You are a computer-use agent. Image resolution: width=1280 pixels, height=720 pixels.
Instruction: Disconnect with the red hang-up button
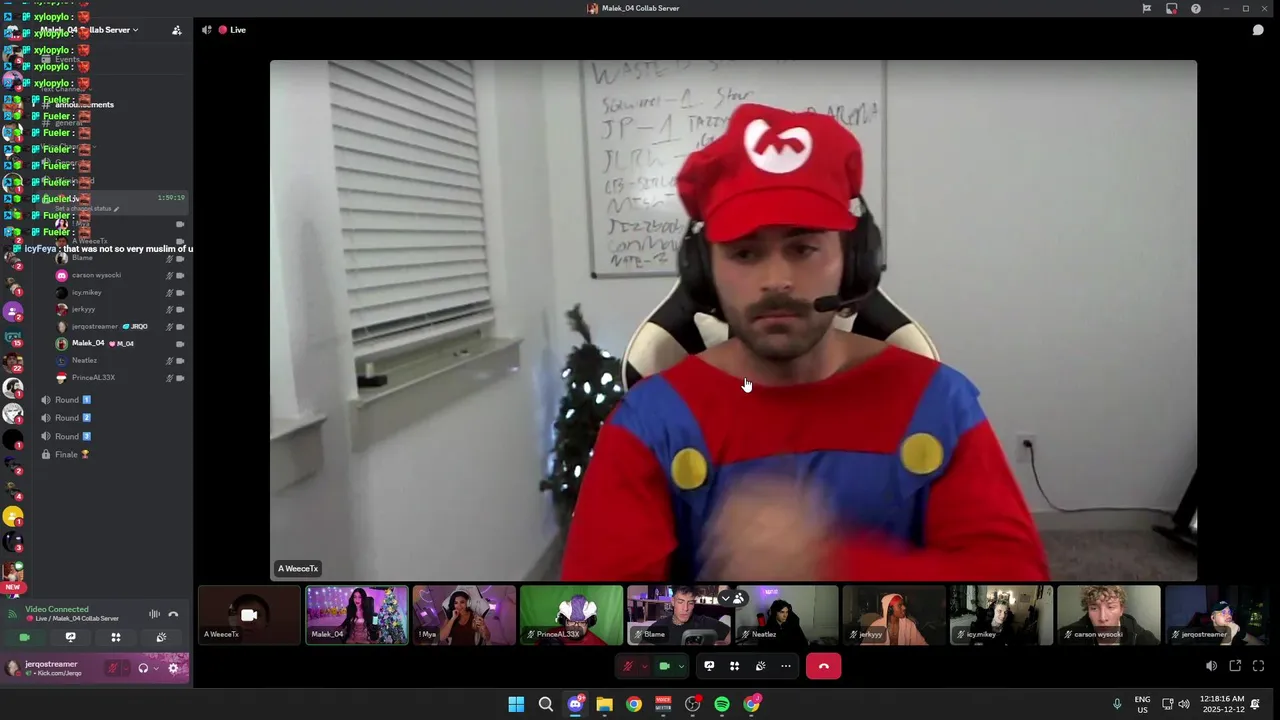pos(824,666)
